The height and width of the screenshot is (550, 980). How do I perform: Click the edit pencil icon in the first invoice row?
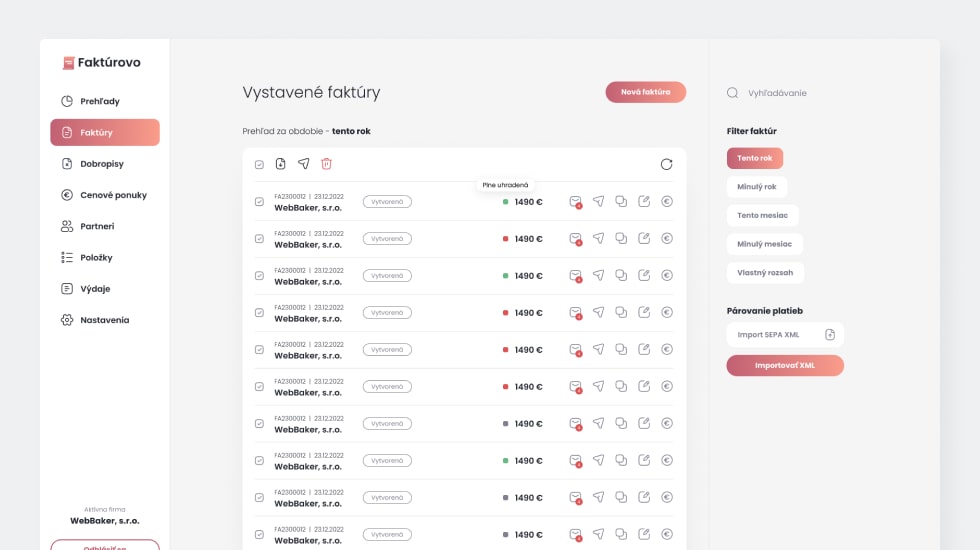pyautogui.click(x=644, y=201)
